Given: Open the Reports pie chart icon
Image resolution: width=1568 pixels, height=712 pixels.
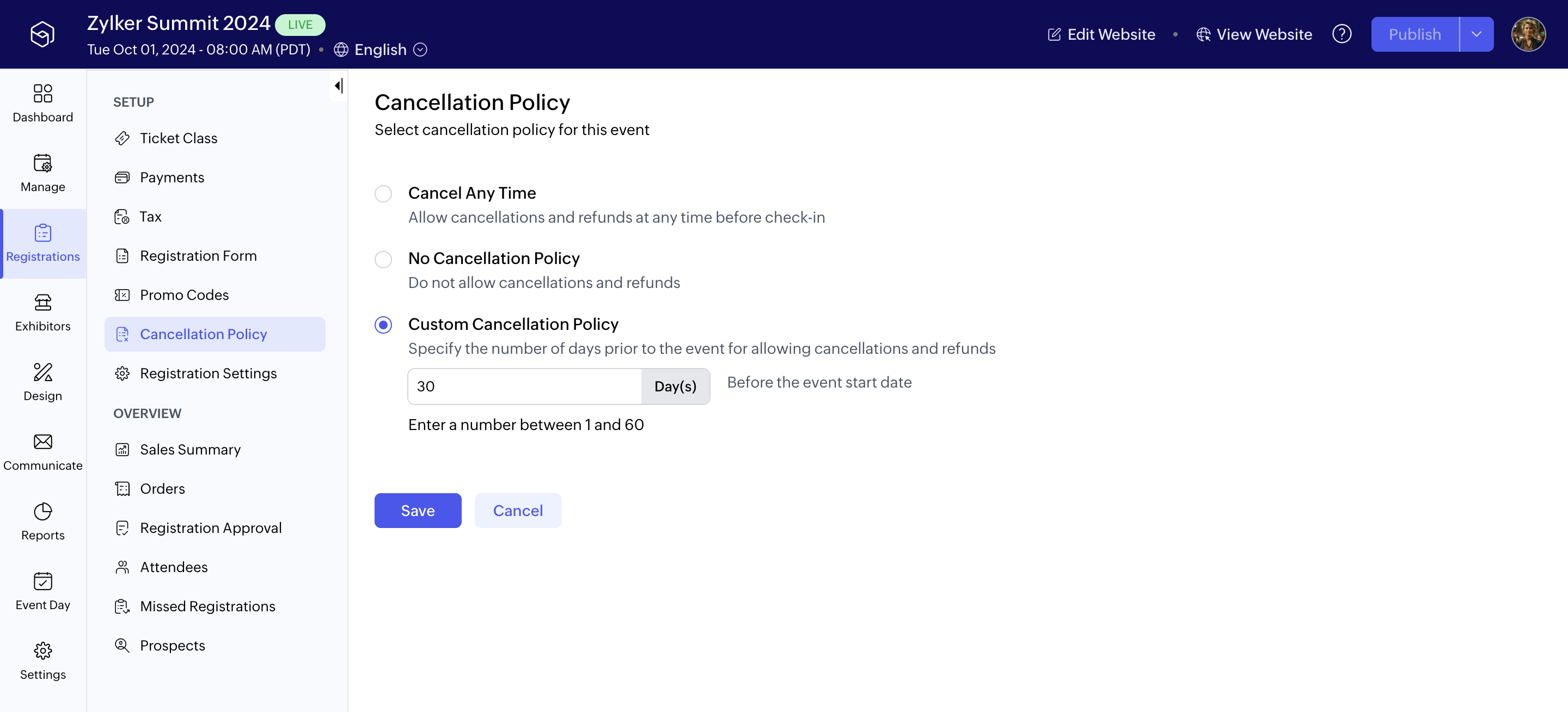Looking at the screenshot, I should coord(42,511).
